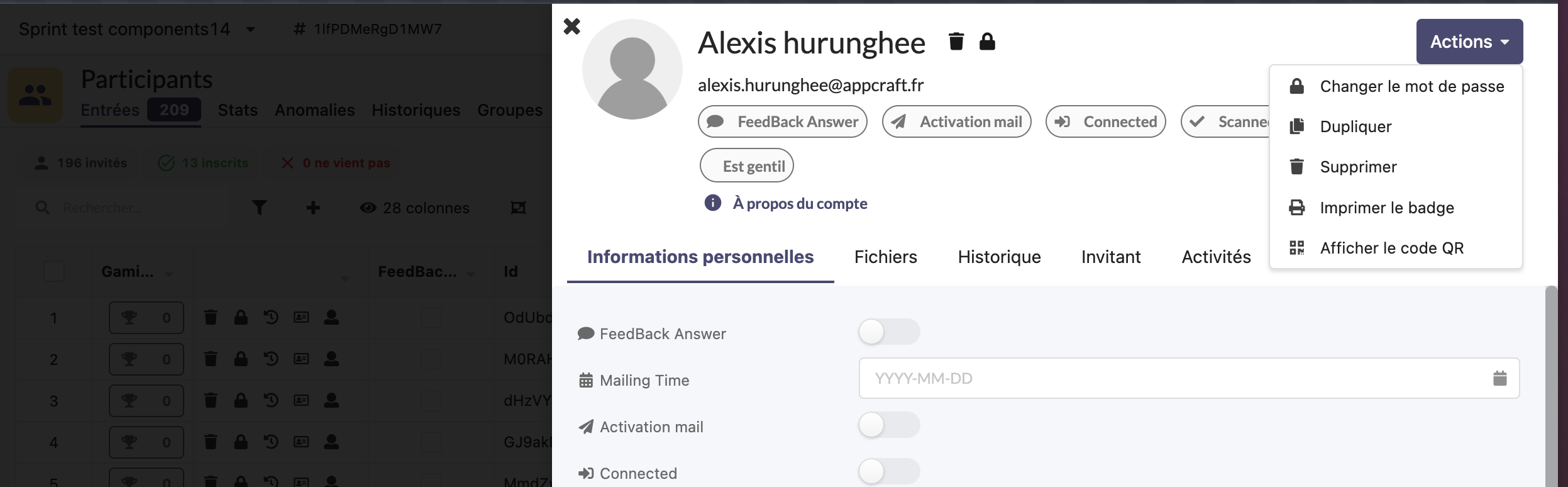Select Dupliquer from the Actions menu
This screenshot has height=487, width=1568.
(1355, 126)
